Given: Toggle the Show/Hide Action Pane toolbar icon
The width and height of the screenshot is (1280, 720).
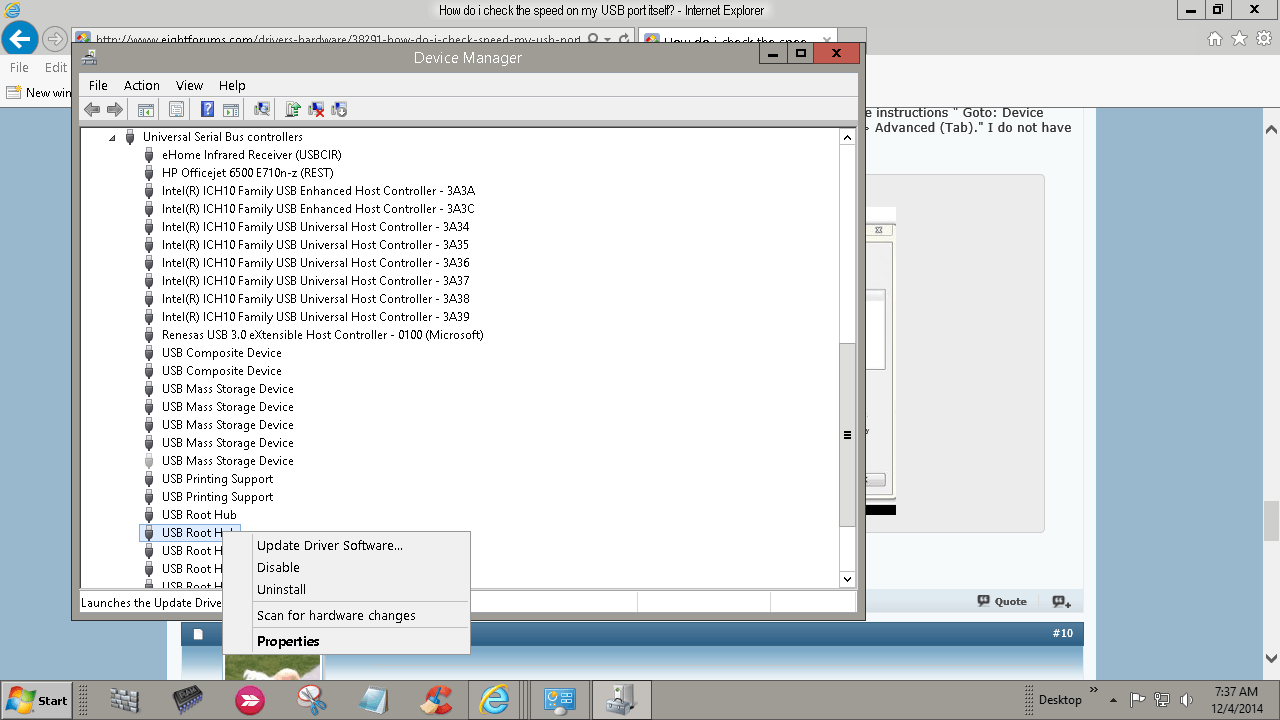Looking at the screenshot, I should click(230, 109).
